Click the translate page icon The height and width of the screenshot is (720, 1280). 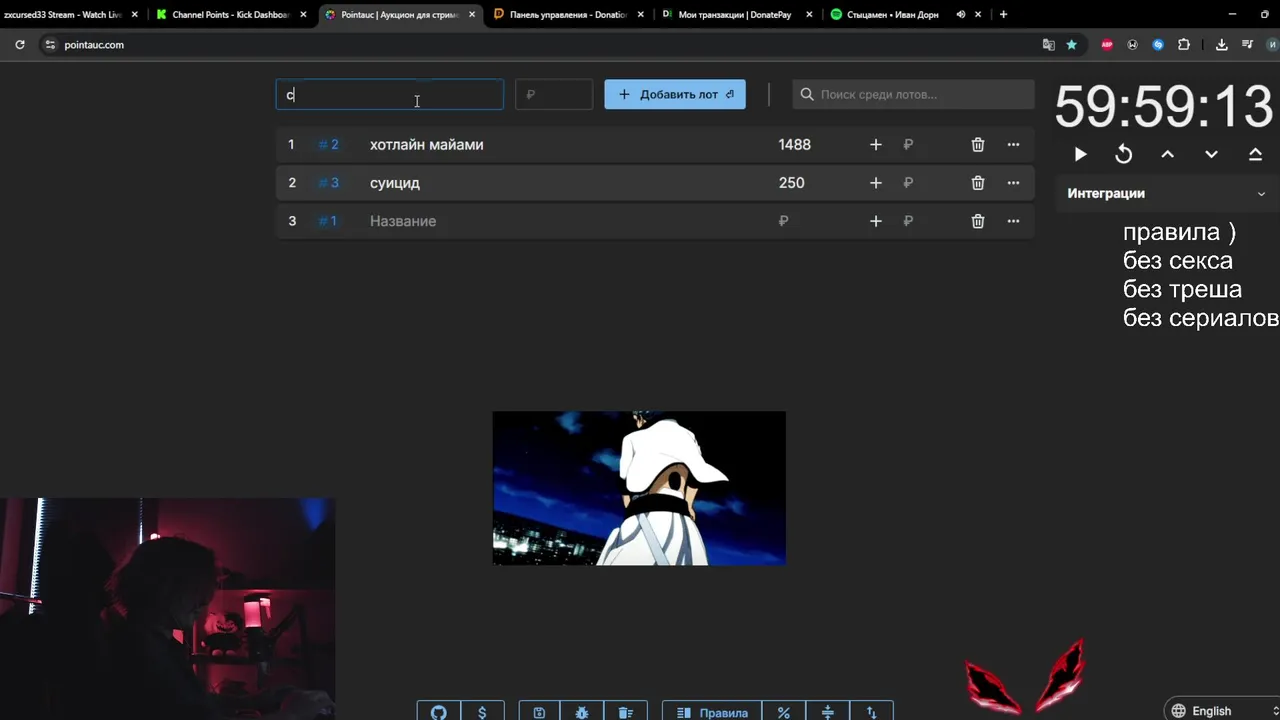click(x=1048, y=45)
